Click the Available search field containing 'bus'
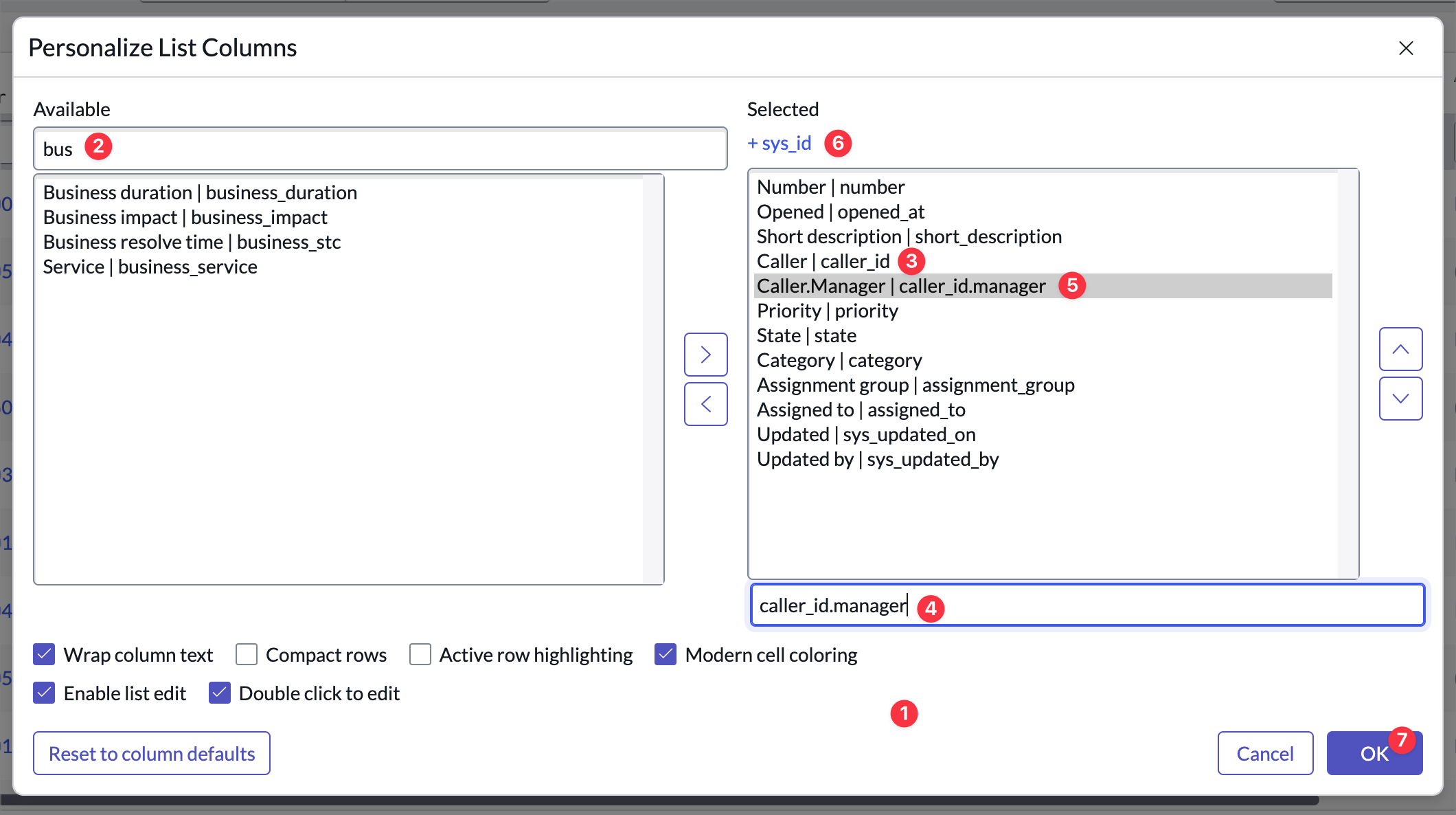Viewport: 1456px width, 815px height. pyautogui.click(x=378, y=148)
